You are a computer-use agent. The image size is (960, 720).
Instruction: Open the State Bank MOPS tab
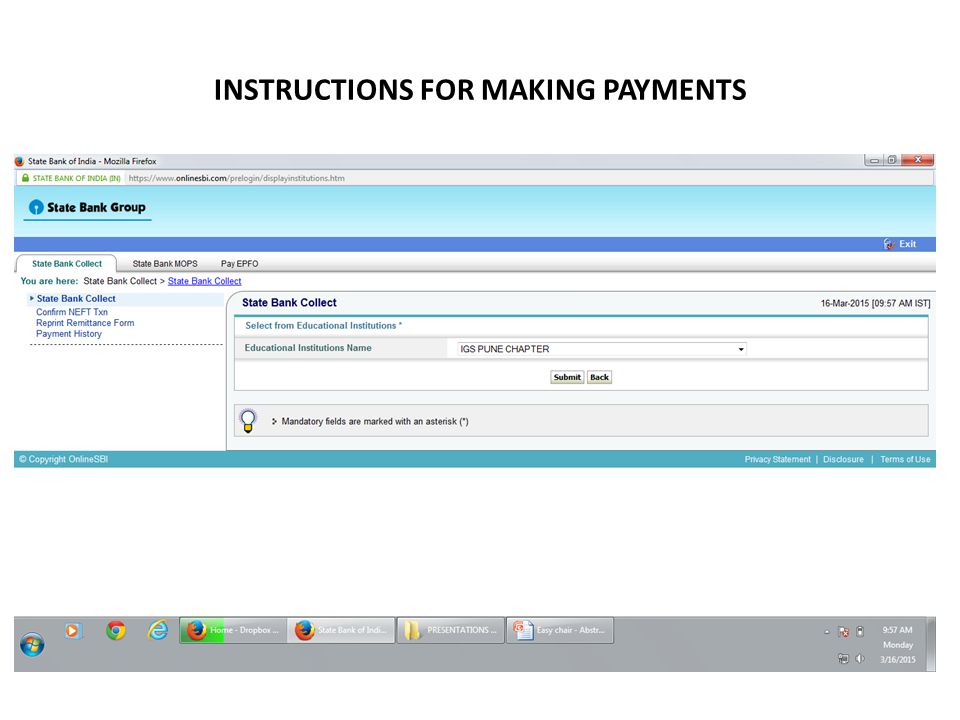coord(165,264)
